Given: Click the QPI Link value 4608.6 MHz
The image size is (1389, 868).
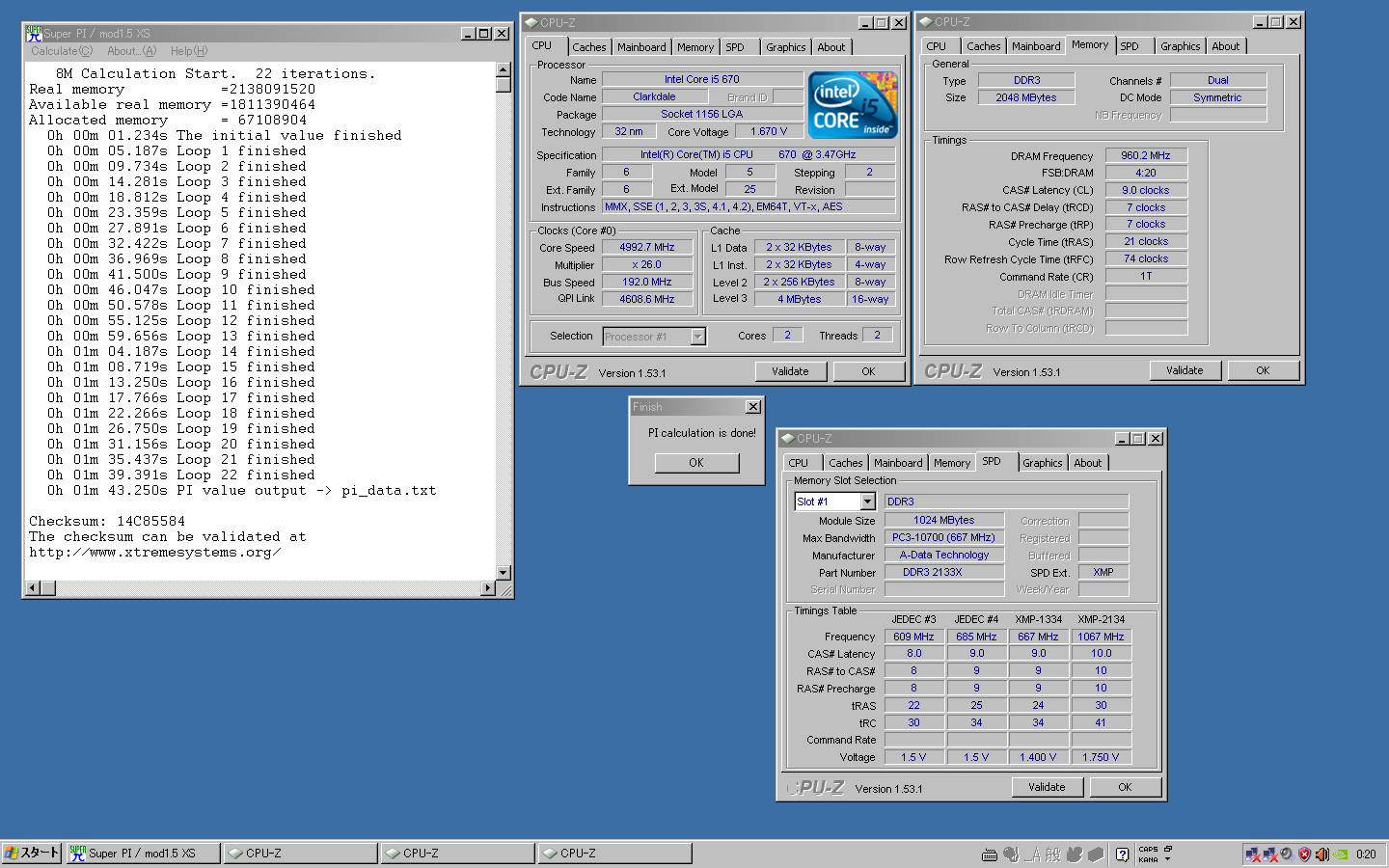Looking at the screenshot, I should (x=646, y=299).
